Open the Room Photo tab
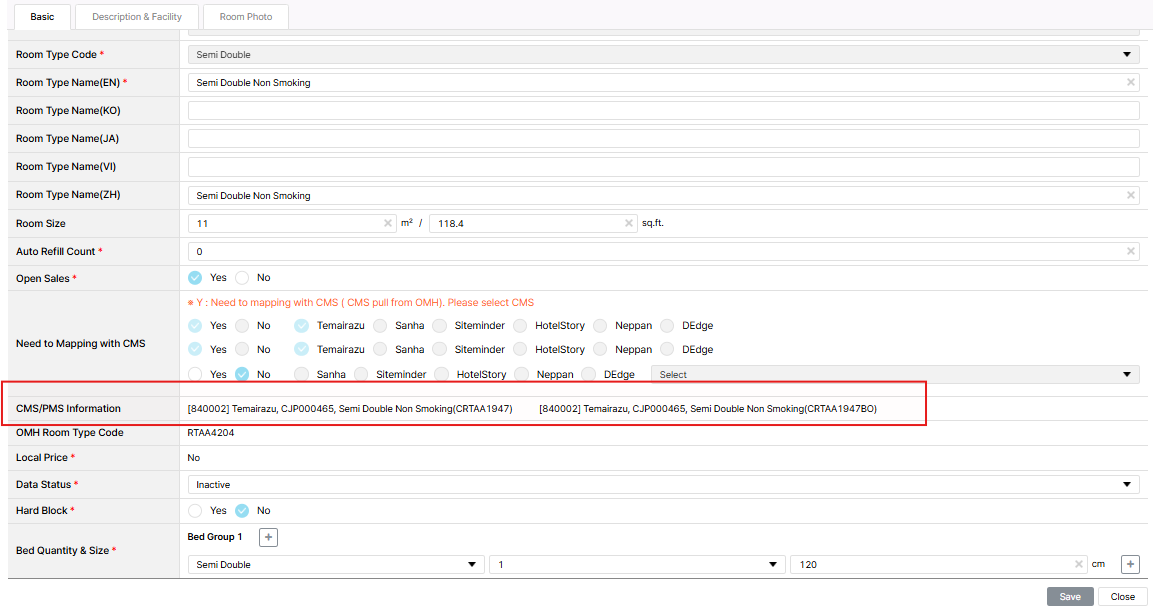The width and height of the screenshot is (1153, 612). click(x=246, y=17)
